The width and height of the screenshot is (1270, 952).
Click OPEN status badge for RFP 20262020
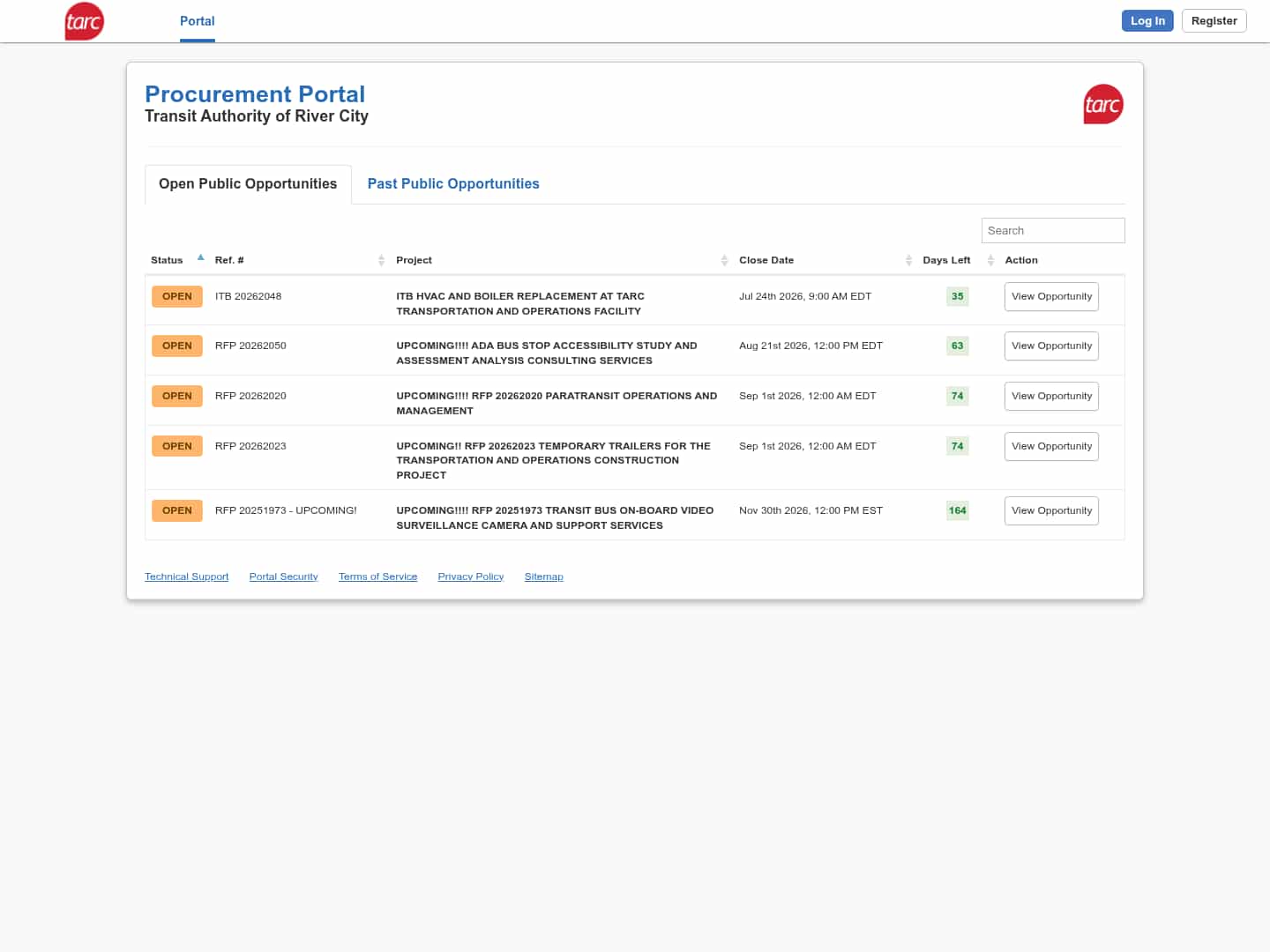(177, 397)
